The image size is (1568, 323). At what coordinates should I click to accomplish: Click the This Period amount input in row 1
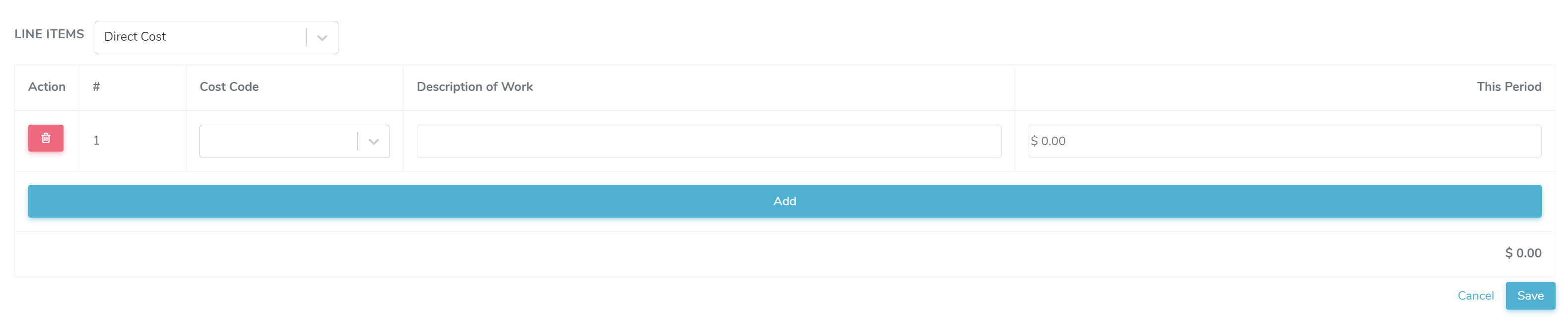click(1284, 142)
